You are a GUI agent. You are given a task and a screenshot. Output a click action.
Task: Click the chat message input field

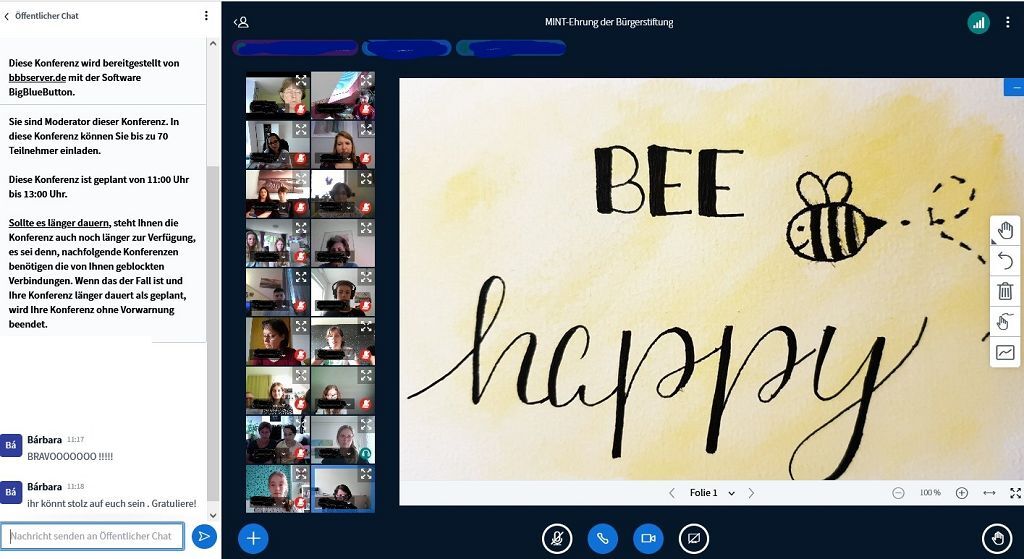pos(92,536)
